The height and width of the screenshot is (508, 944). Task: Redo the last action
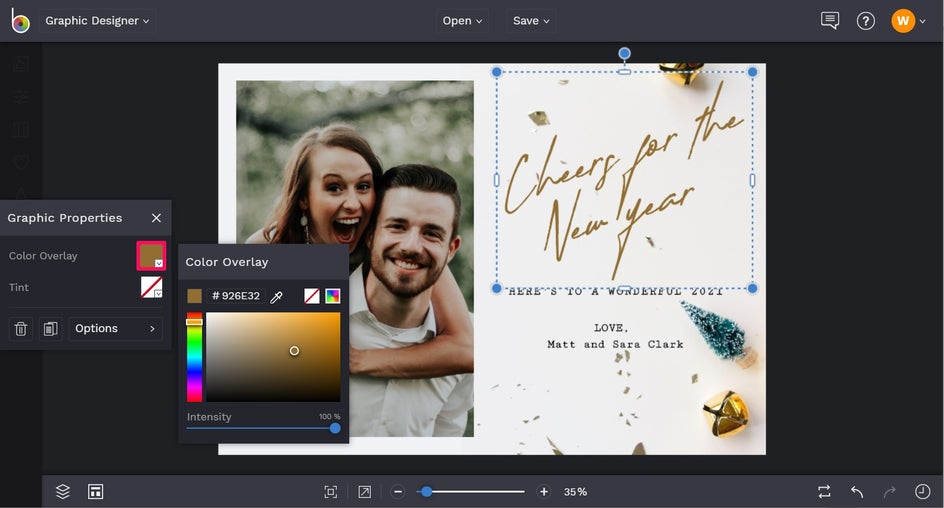point(889,492)
